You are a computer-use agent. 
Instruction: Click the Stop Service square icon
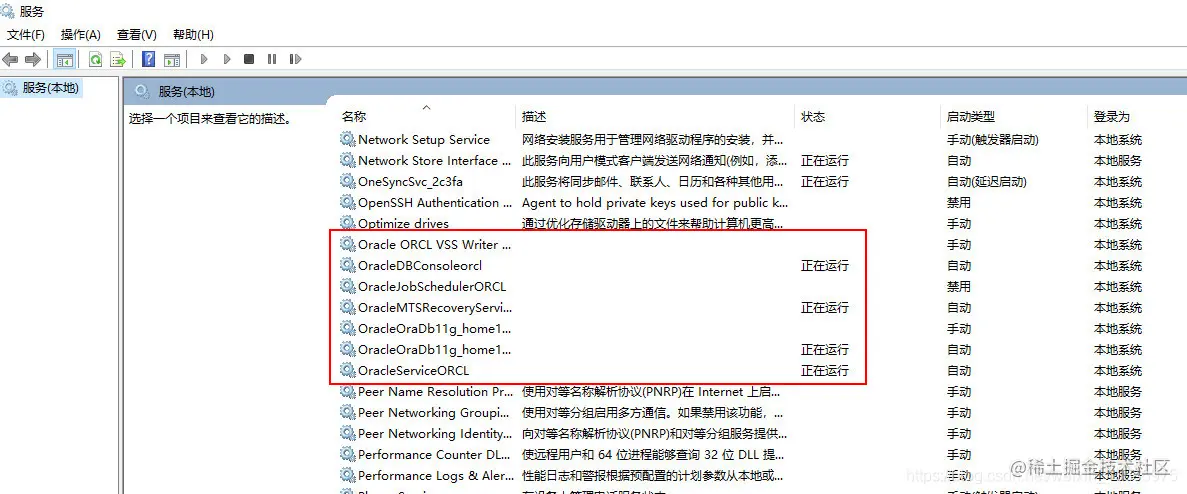click(x=249, y=59)
